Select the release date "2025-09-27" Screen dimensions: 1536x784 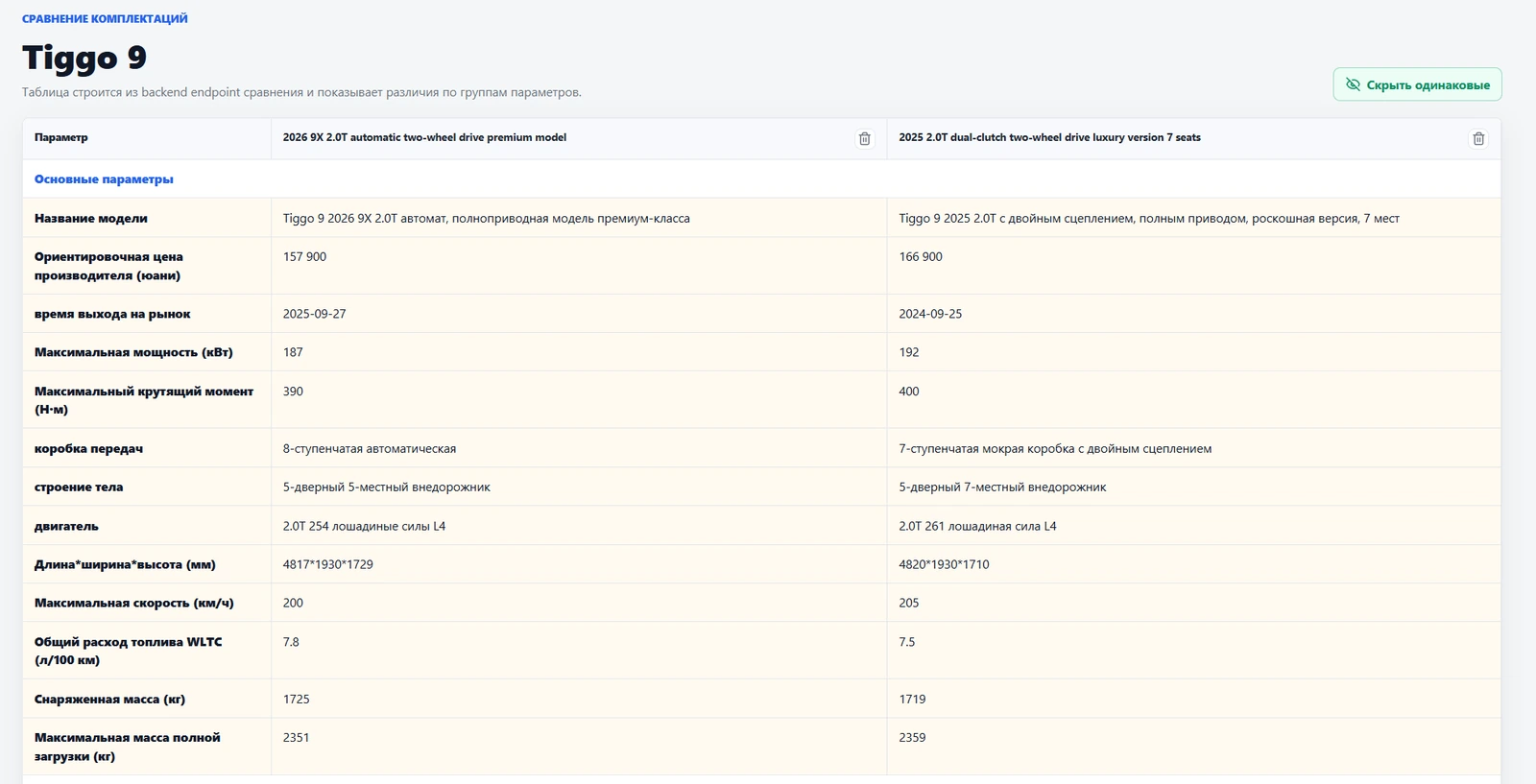(314, 314)
